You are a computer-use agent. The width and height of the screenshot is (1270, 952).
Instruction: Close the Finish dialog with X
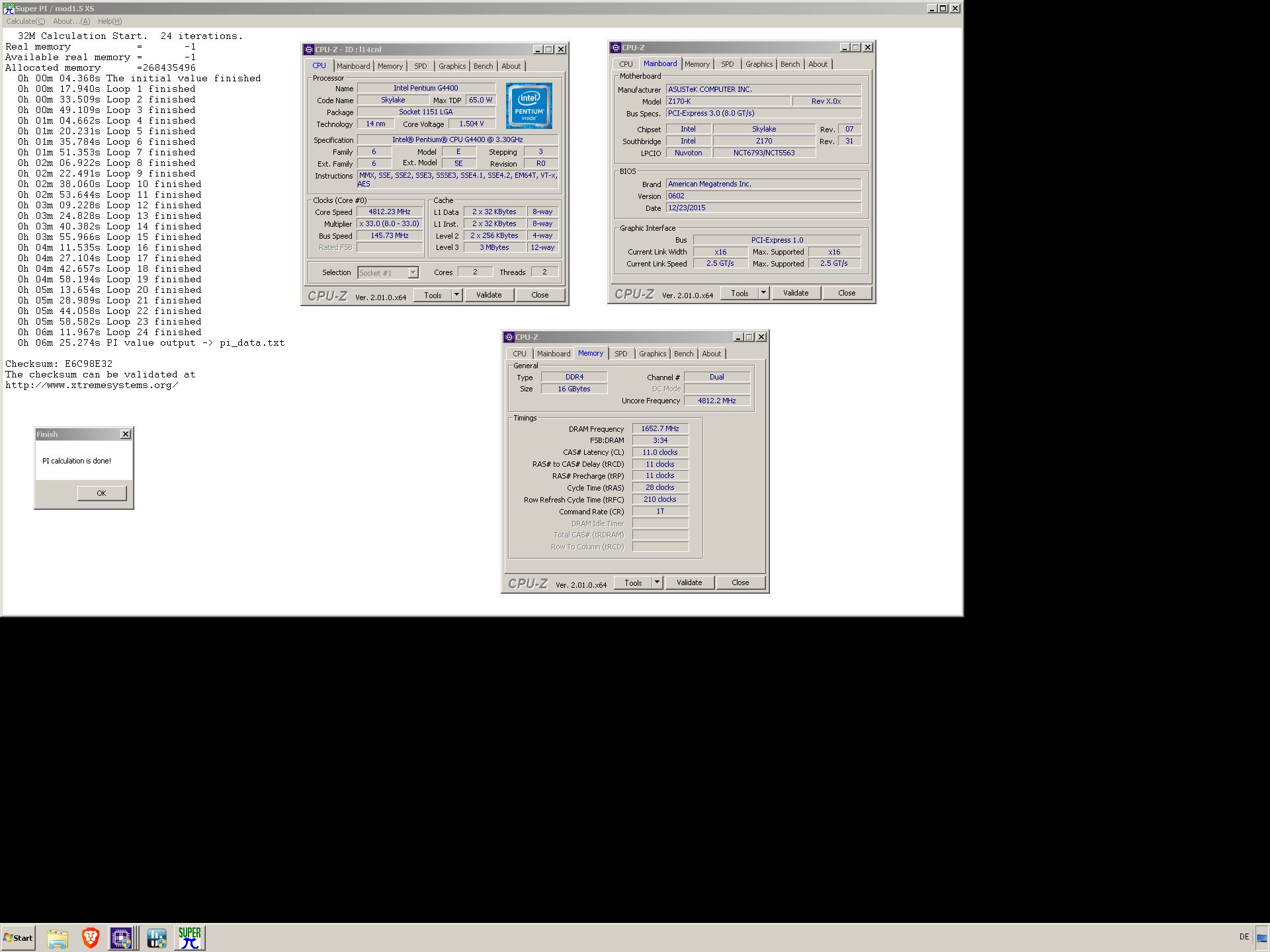click(126, 434)
